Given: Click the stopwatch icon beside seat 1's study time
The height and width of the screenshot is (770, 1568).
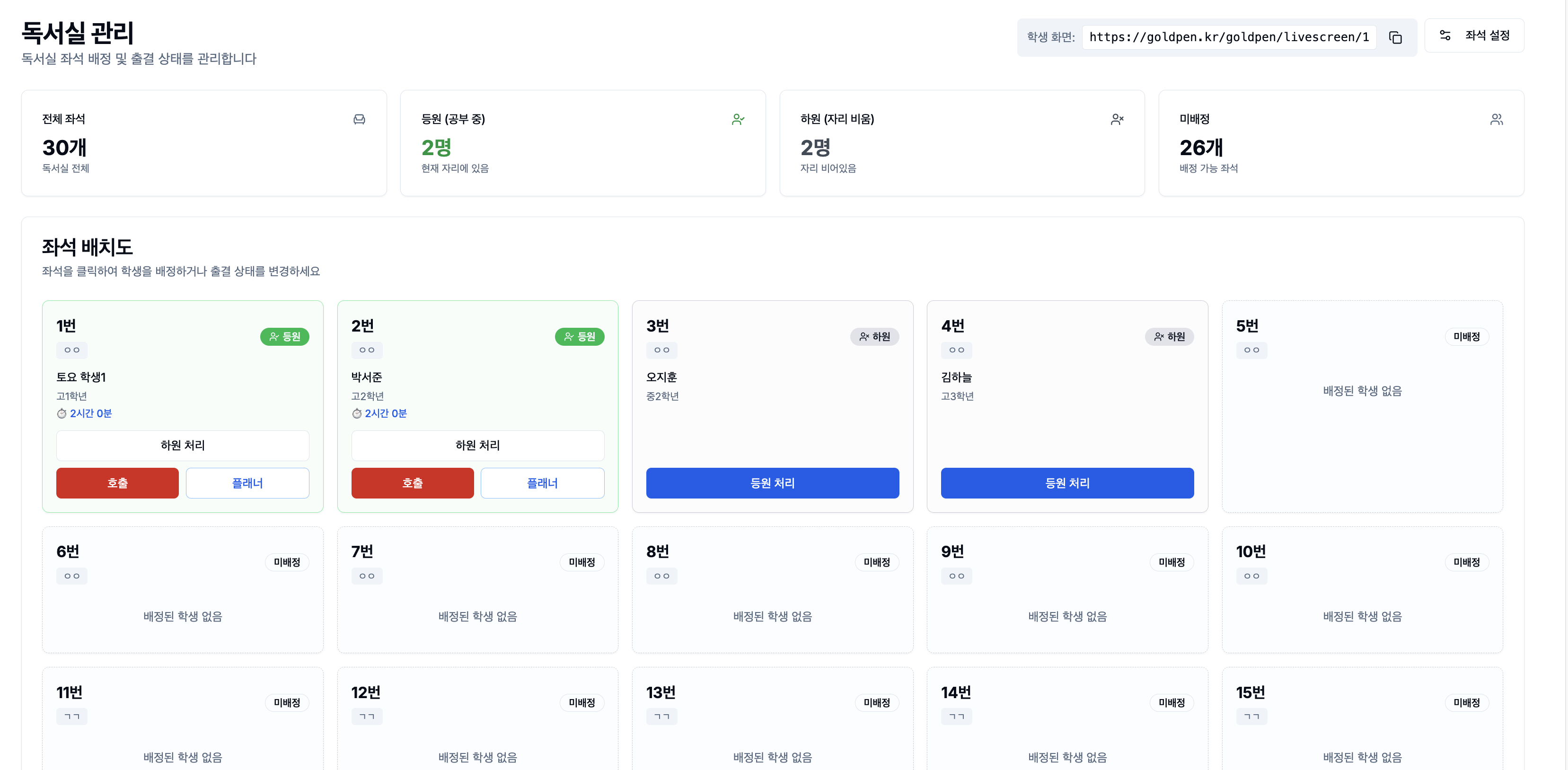Looking at the screenshot, I should click(61, 413).
